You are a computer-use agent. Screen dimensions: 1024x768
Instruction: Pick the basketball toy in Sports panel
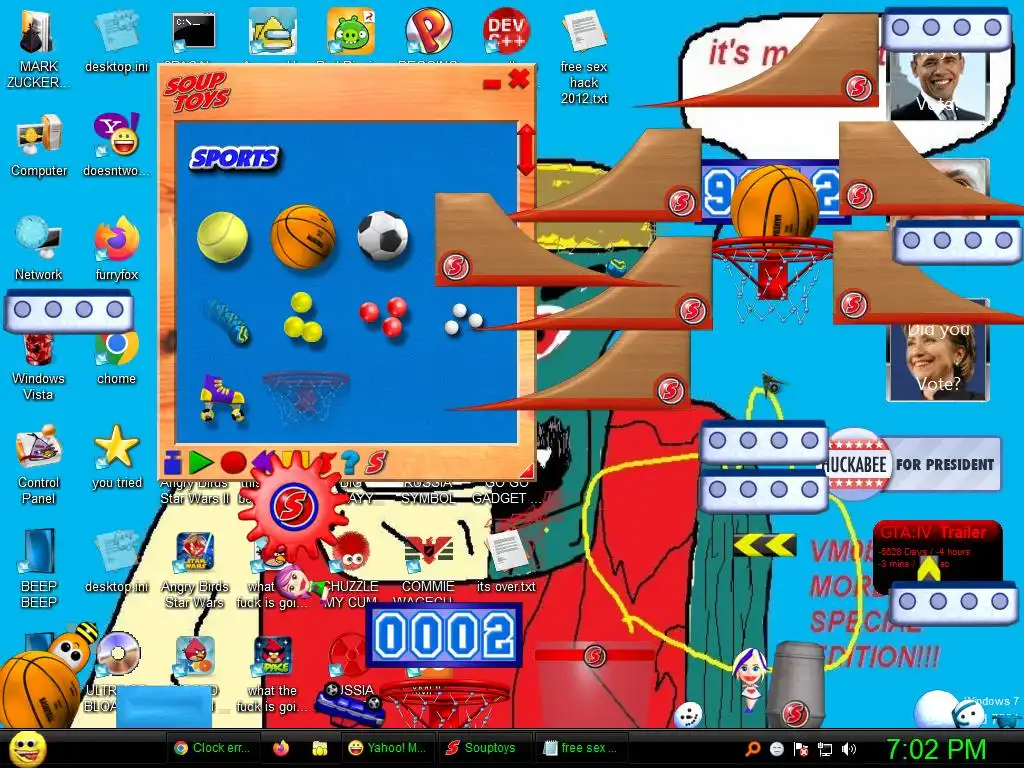point(302,236)
